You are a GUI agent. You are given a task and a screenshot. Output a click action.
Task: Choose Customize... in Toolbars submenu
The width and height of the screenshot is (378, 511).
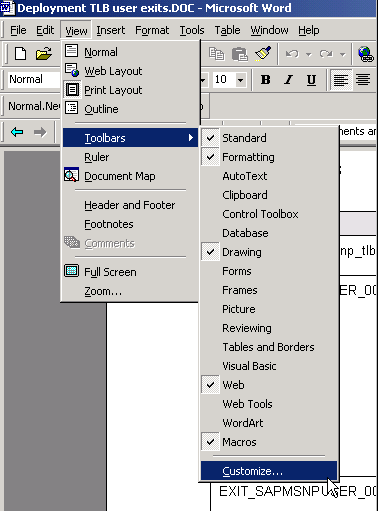point(269,471)
